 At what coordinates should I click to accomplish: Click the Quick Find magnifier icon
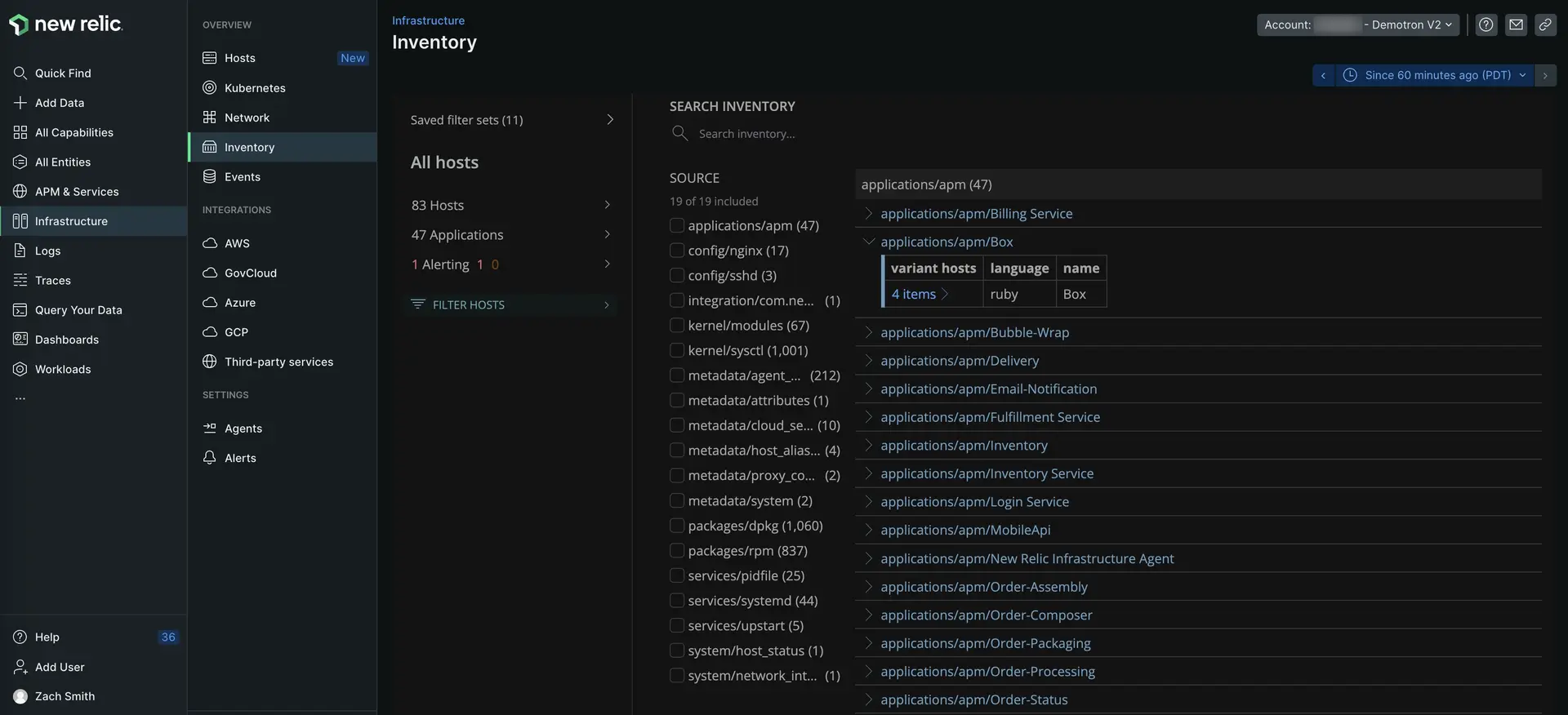pyautogui.click(x=20, y=73)
